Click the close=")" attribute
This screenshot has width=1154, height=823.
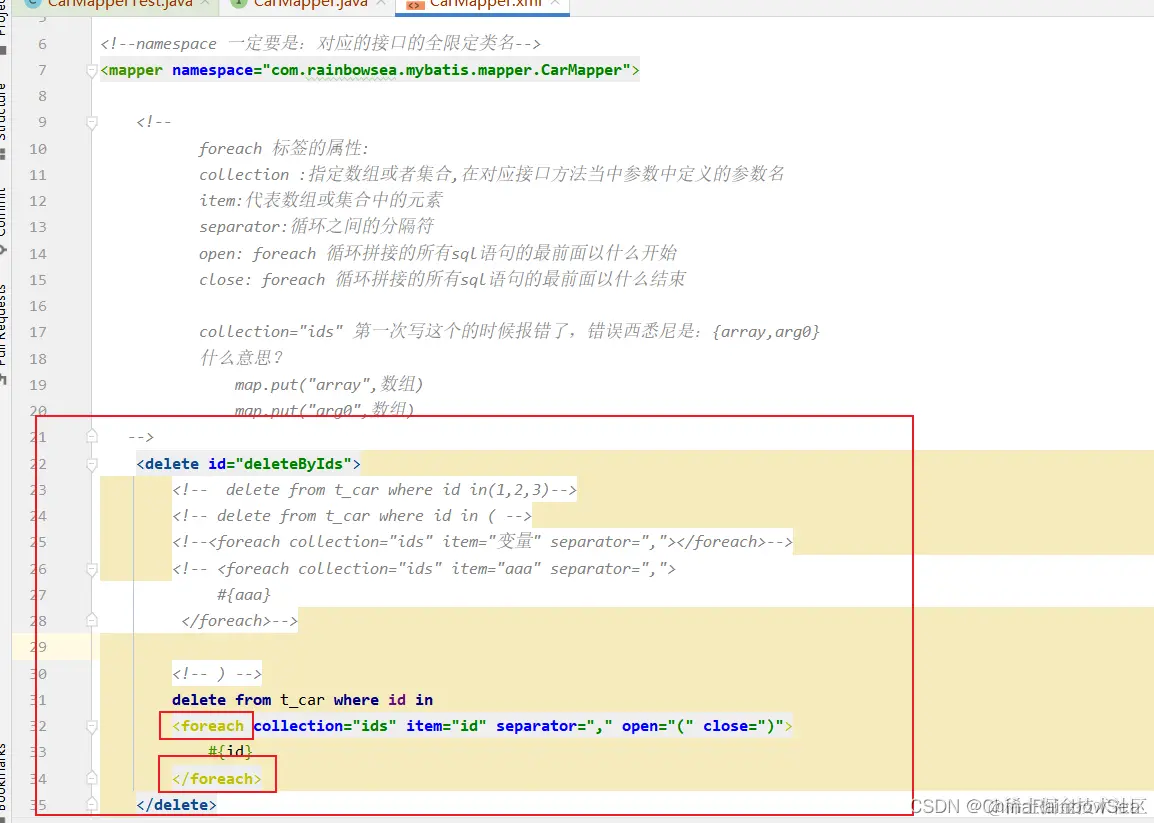[x=743, y=726]
